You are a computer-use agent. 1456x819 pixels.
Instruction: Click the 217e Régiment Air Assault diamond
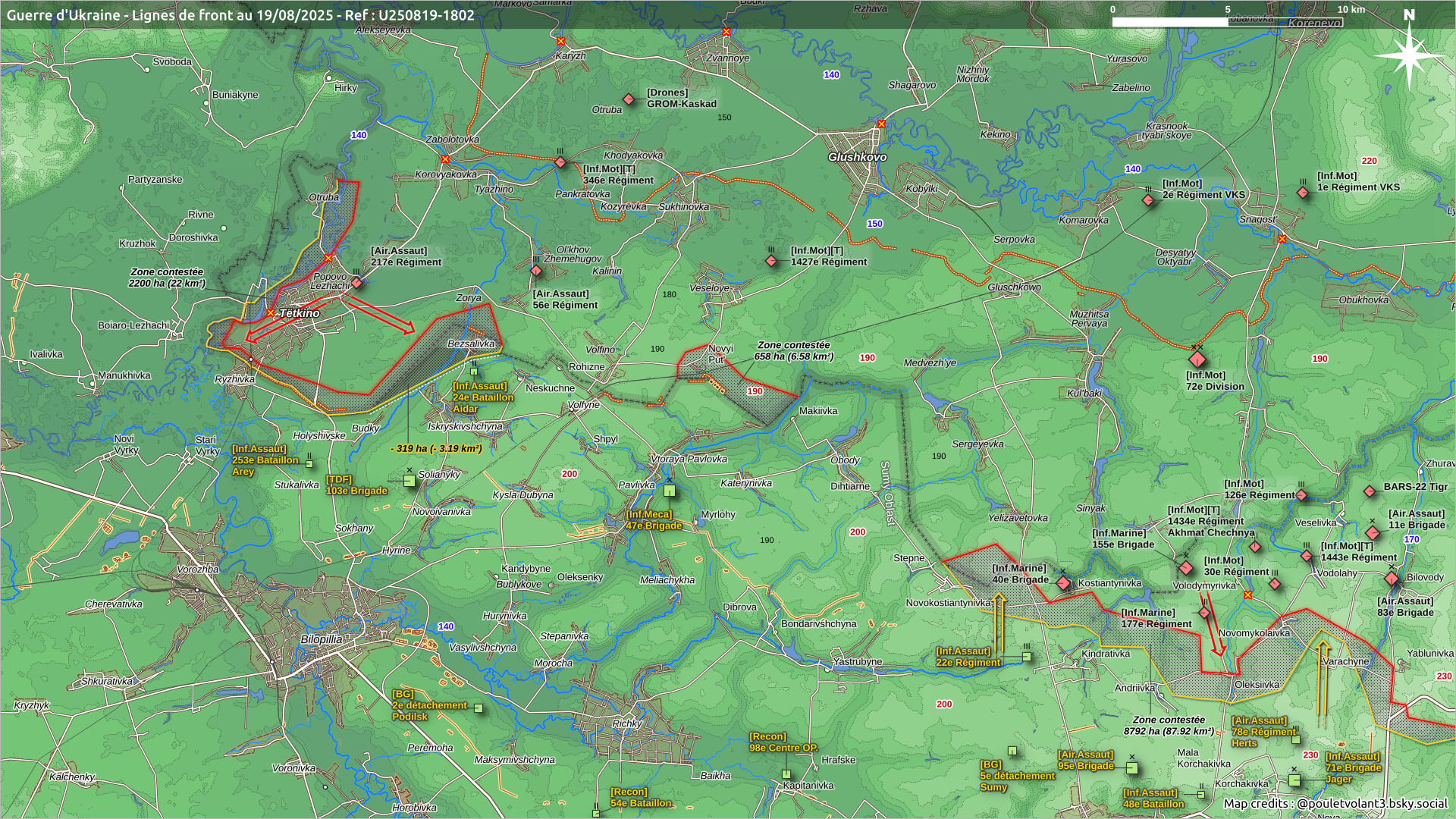(356, 283)
